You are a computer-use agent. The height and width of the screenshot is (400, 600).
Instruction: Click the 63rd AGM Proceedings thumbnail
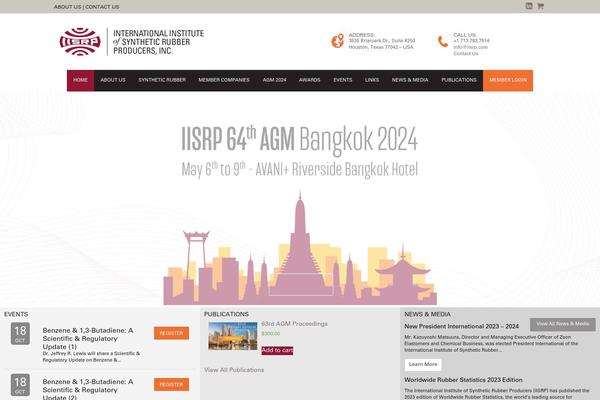pos(233,336)
